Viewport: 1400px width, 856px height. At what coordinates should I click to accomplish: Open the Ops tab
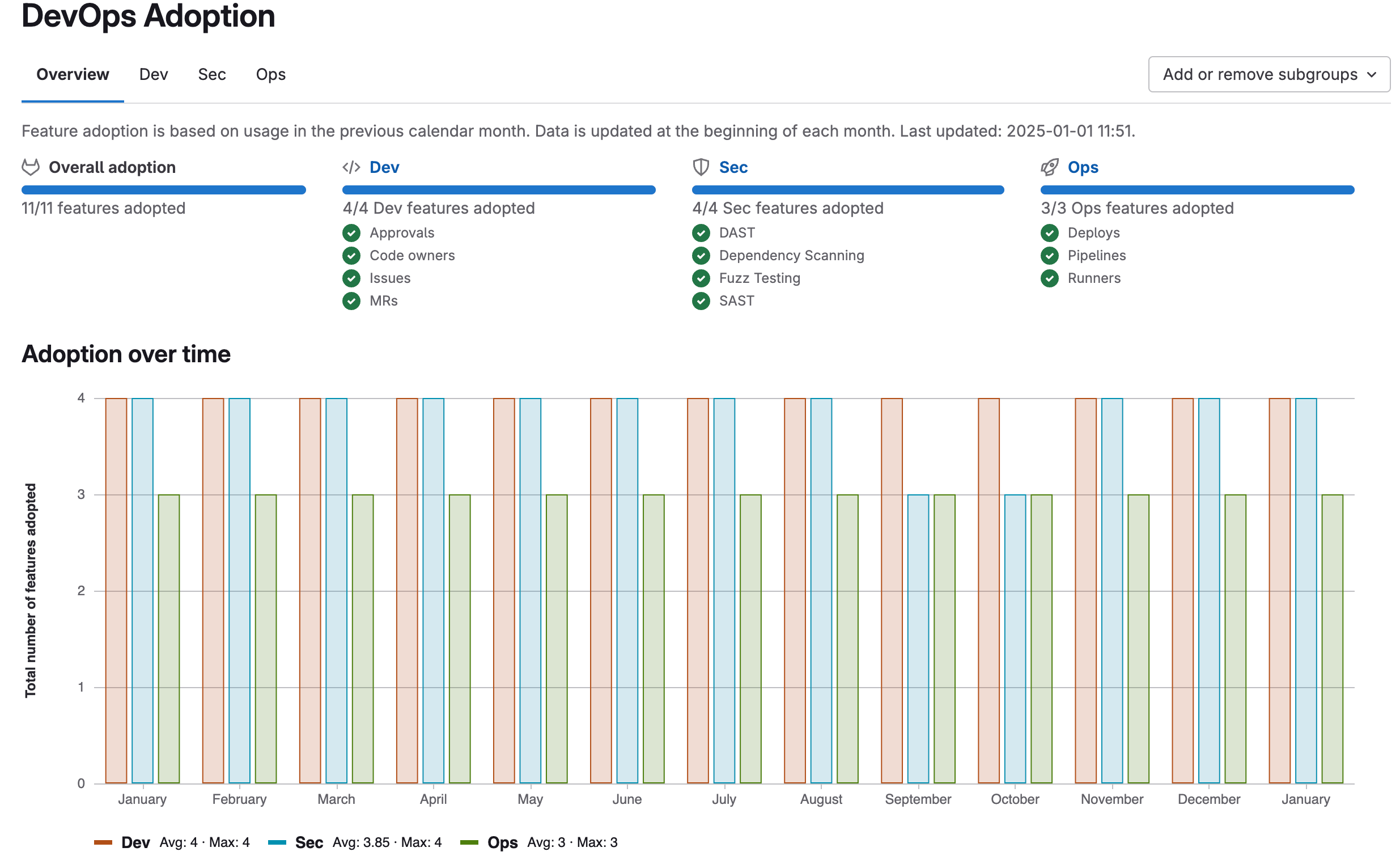tap(271, 74)
